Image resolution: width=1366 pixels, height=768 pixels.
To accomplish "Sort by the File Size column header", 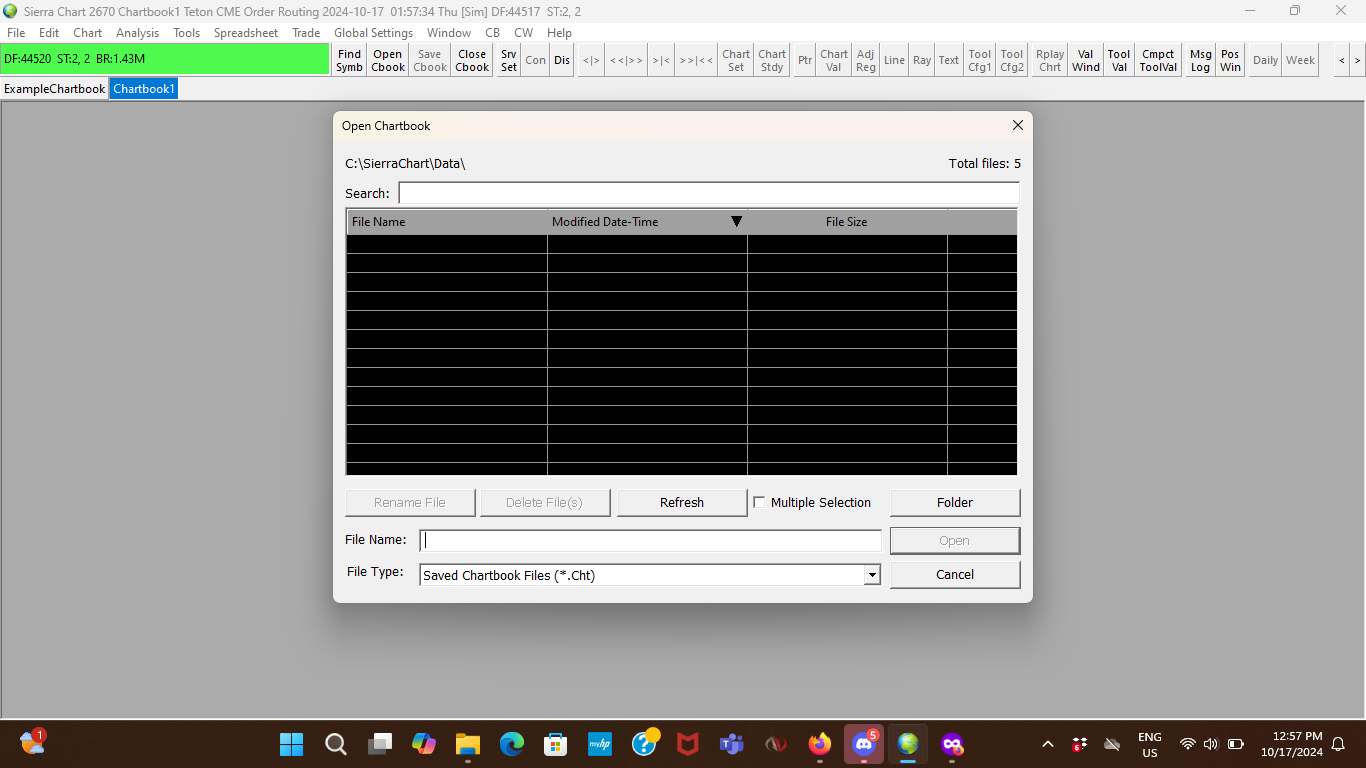I will tap(847, 222).
